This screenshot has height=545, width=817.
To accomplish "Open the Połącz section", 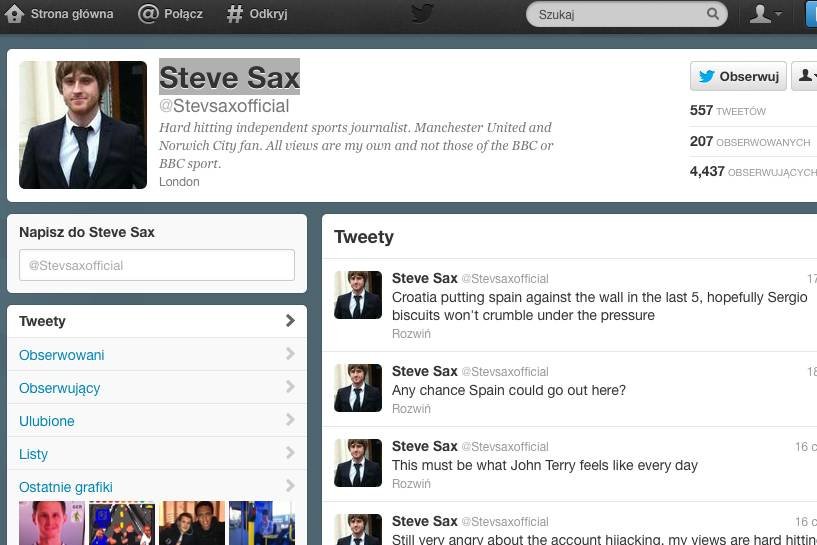I will pos(183,14).
